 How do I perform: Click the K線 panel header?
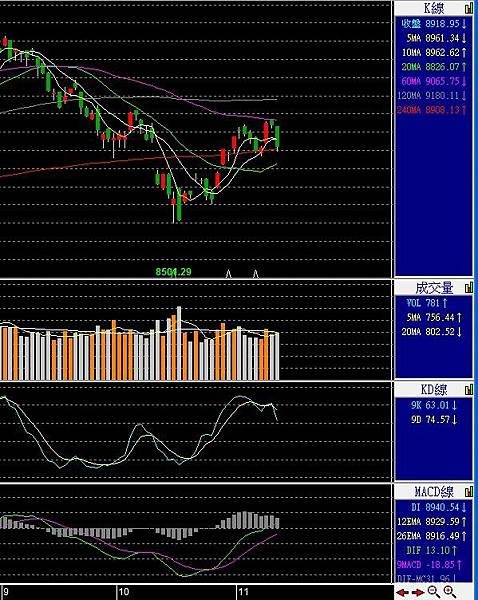click(x=433, y=8)
